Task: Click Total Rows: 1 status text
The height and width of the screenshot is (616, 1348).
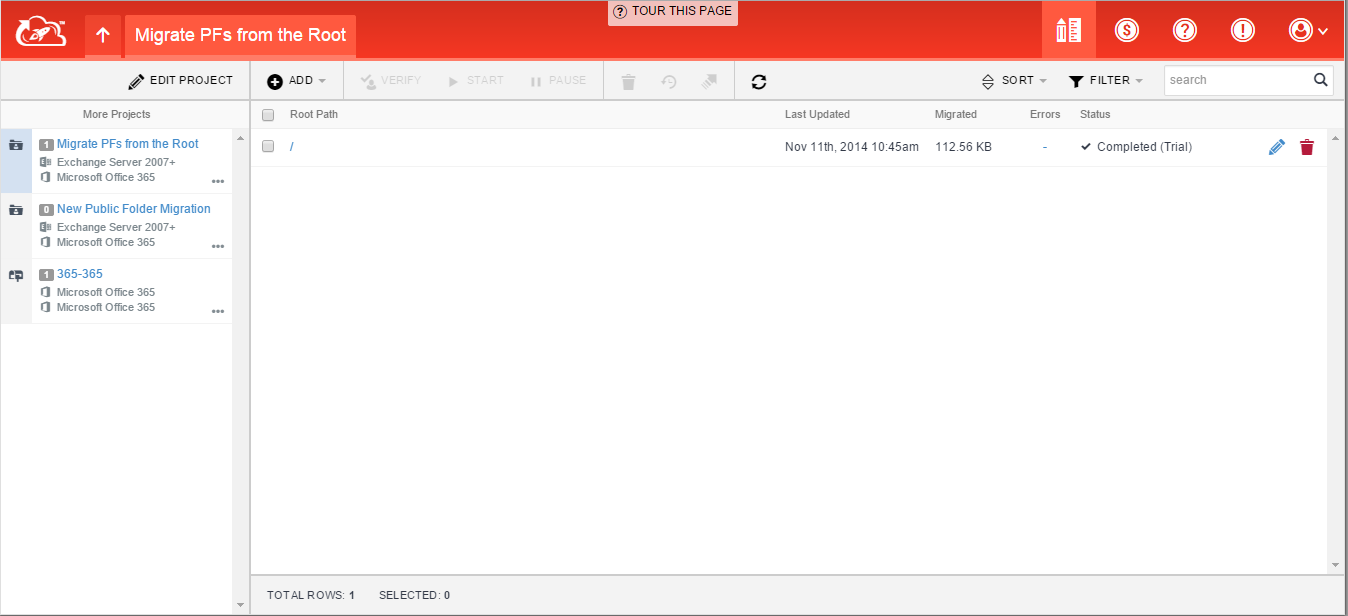Action: coord(311,595)
